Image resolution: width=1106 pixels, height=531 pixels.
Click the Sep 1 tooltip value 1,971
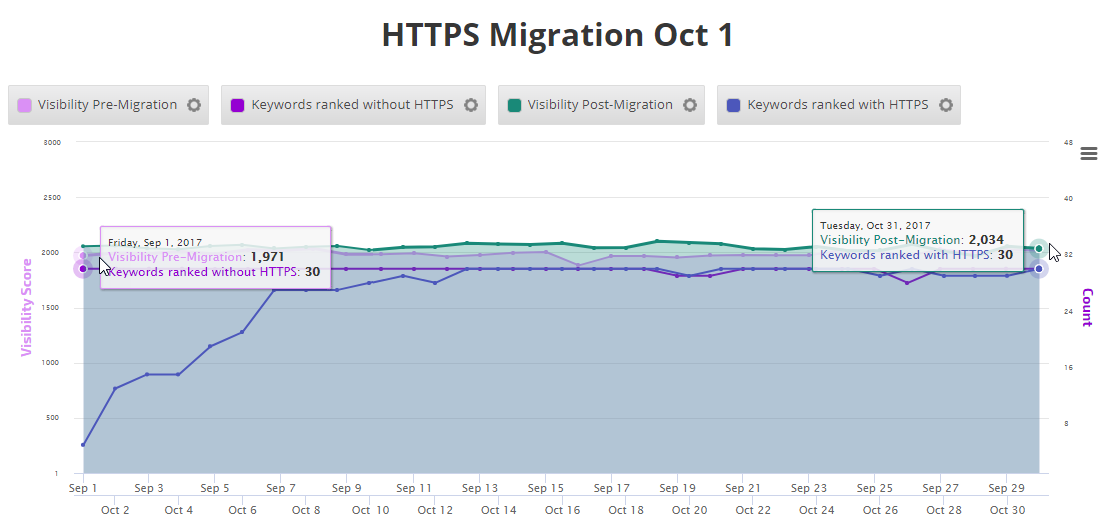coord(267,257)
